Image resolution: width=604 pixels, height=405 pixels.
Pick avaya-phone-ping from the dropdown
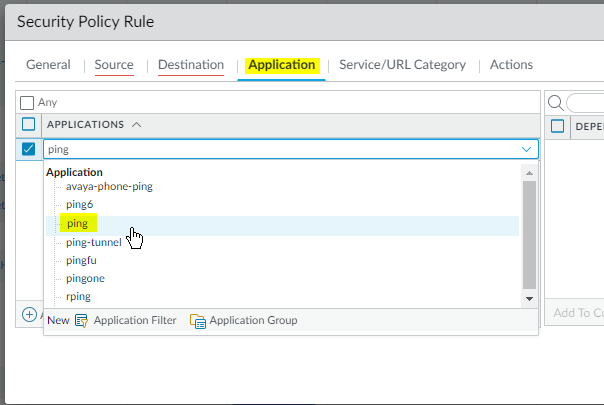[109, 186]
